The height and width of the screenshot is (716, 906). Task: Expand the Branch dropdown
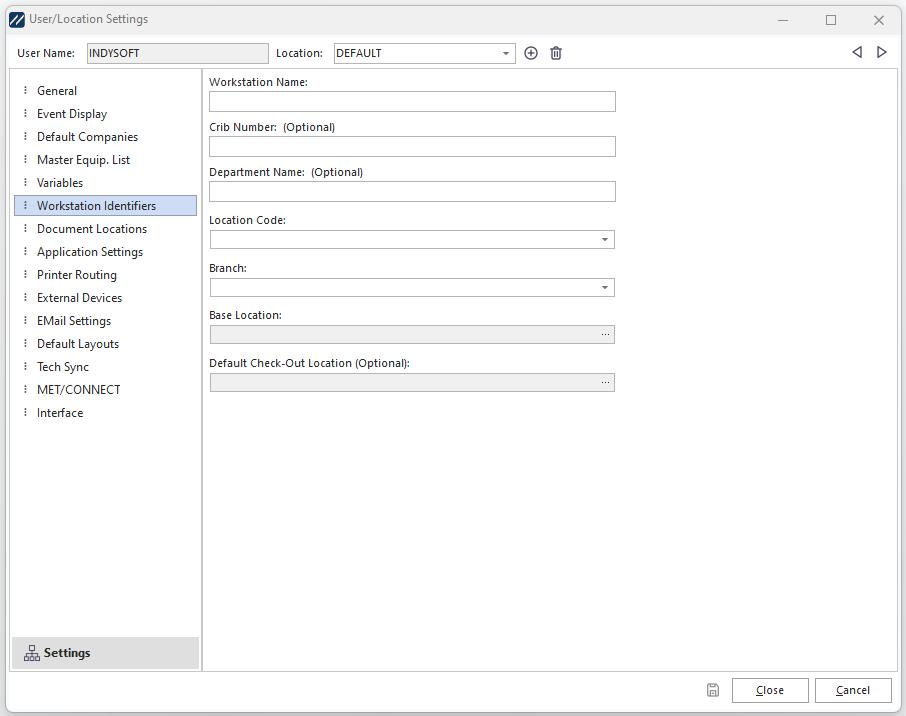pyautogui.click(x=605, y=287)
